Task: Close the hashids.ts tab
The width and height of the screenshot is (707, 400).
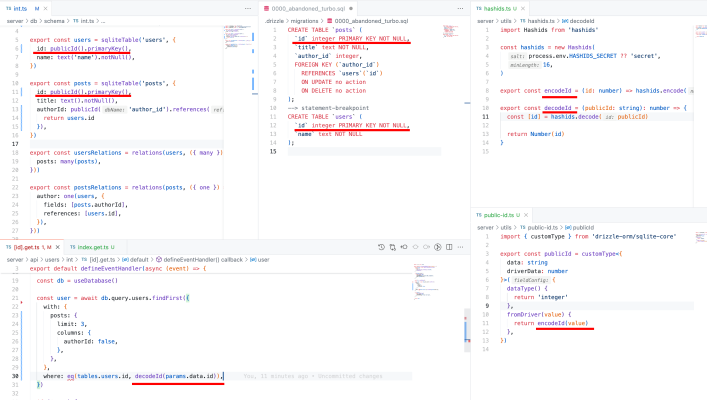Action: (523, 9)
